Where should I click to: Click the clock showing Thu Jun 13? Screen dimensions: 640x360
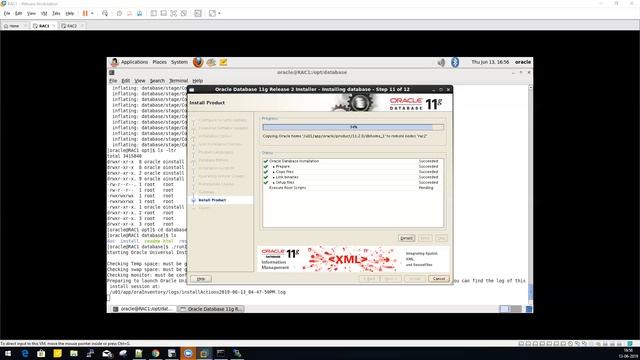tap(490, 62)
